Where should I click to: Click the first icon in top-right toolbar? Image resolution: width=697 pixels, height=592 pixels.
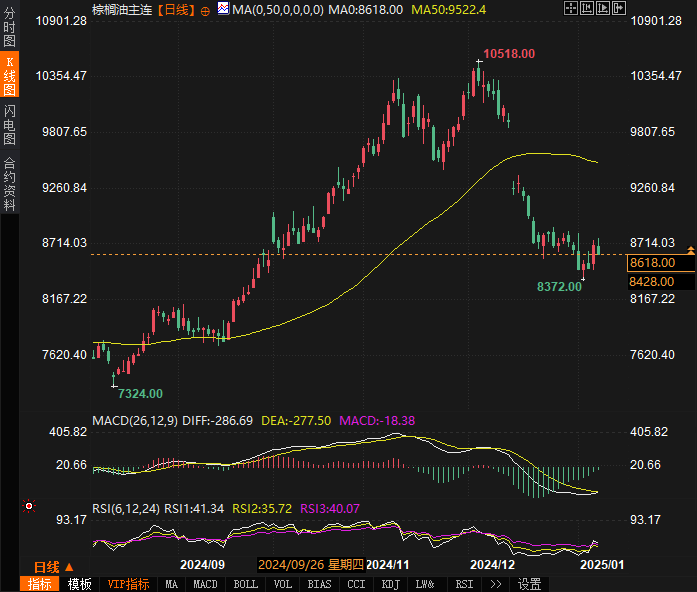(x=569, y=8)
